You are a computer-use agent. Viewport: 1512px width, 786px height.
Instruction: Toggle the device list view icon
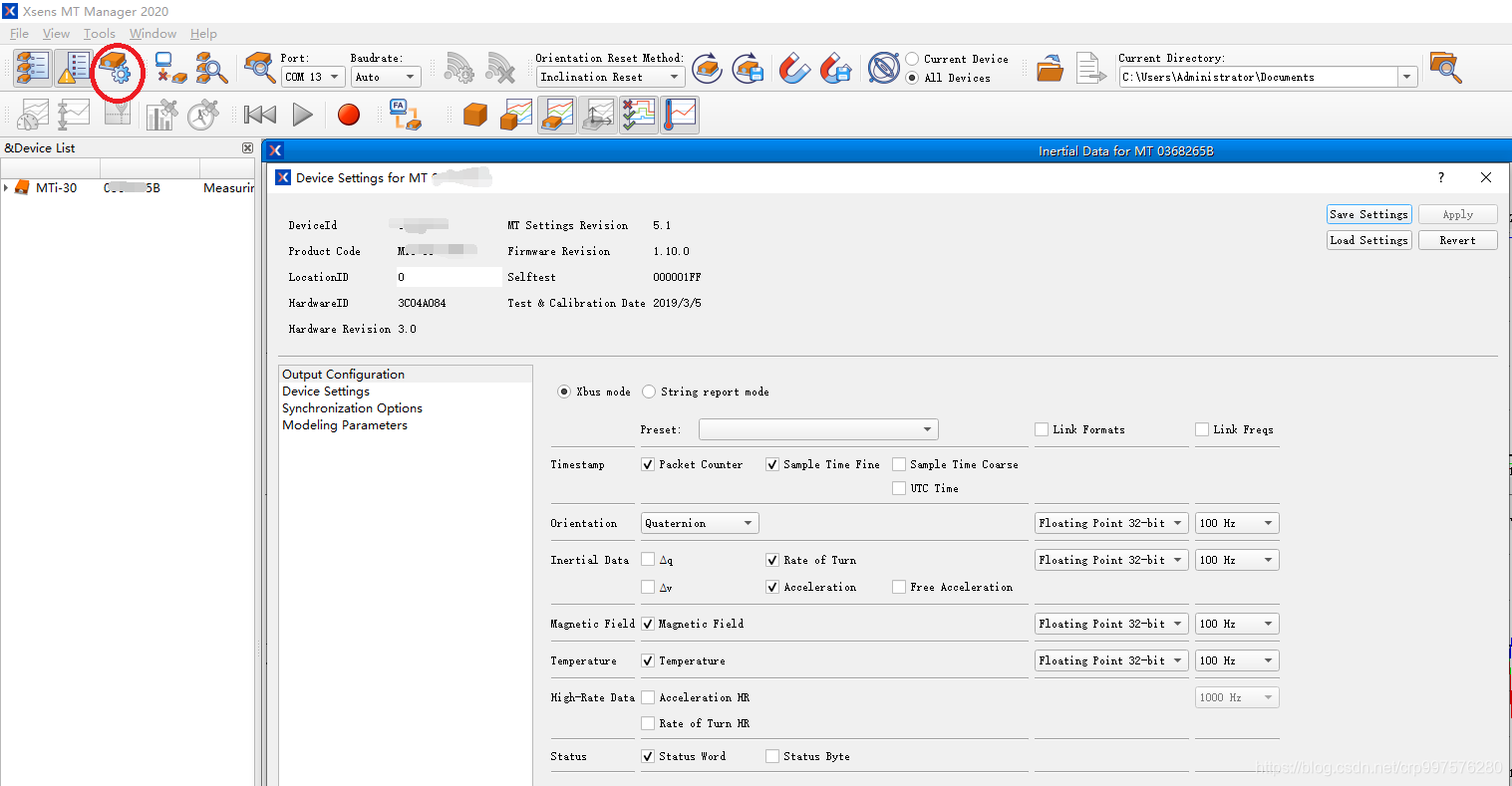pos(32,68)
